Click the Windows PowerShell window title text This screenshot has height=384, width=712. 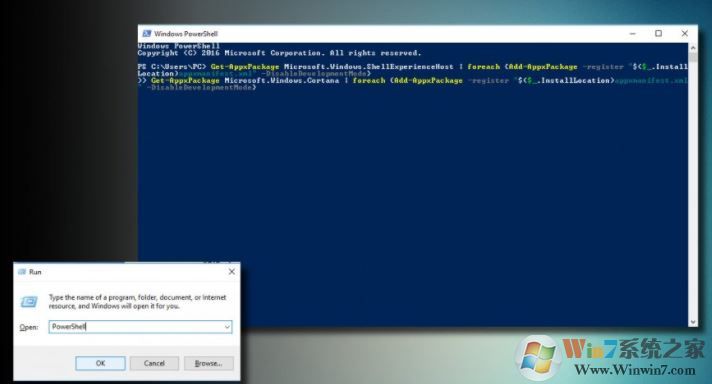186,34
